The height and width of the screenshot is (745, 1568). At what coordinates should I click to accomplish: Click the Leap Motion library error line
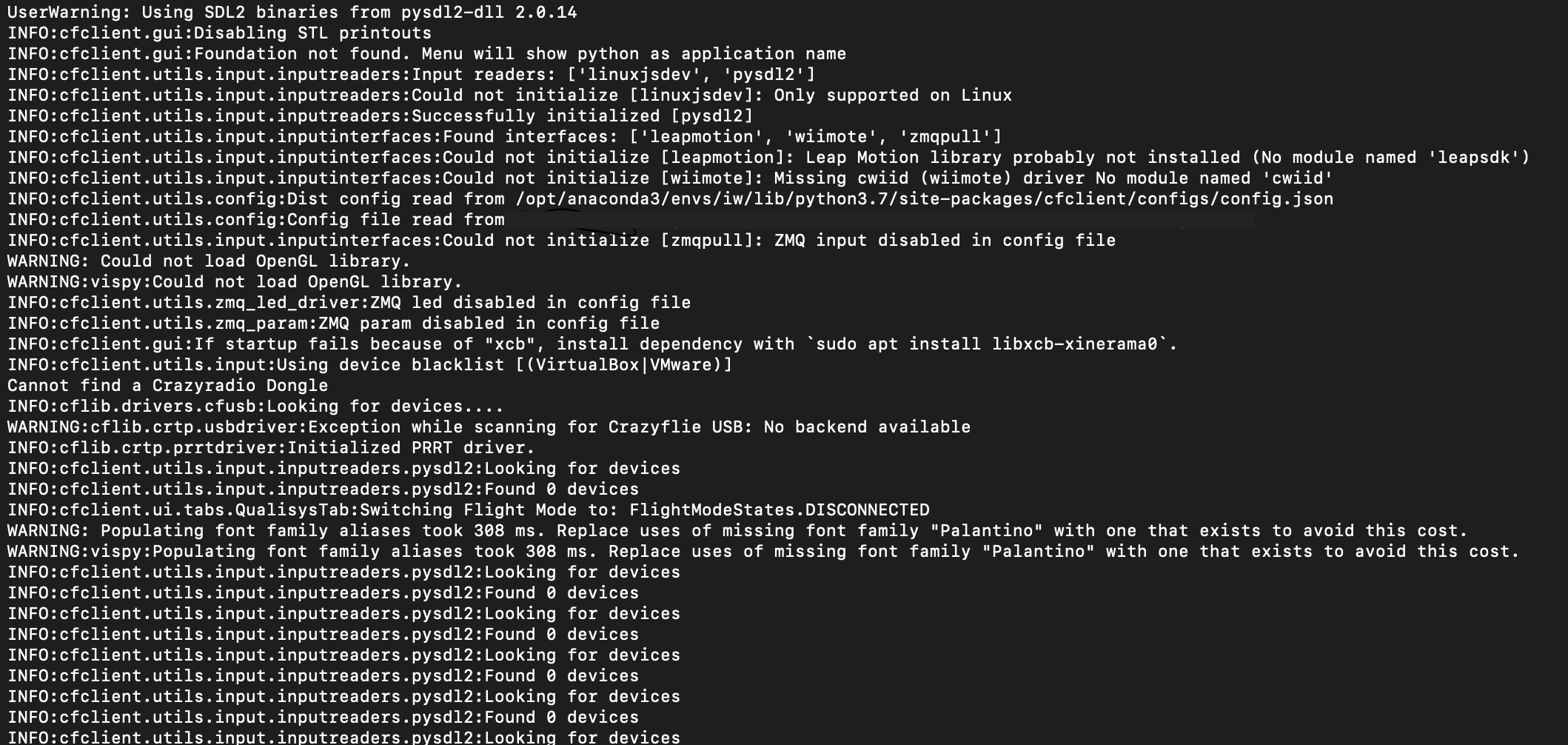tap(768, 158)
